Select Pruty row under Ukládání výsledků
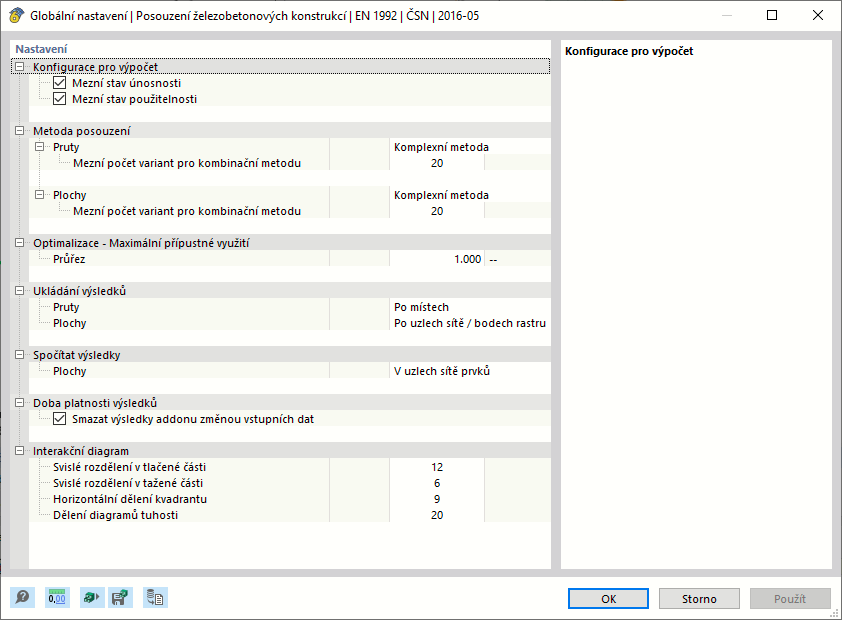This screenshot has width=842, height=620. point(66,307)
